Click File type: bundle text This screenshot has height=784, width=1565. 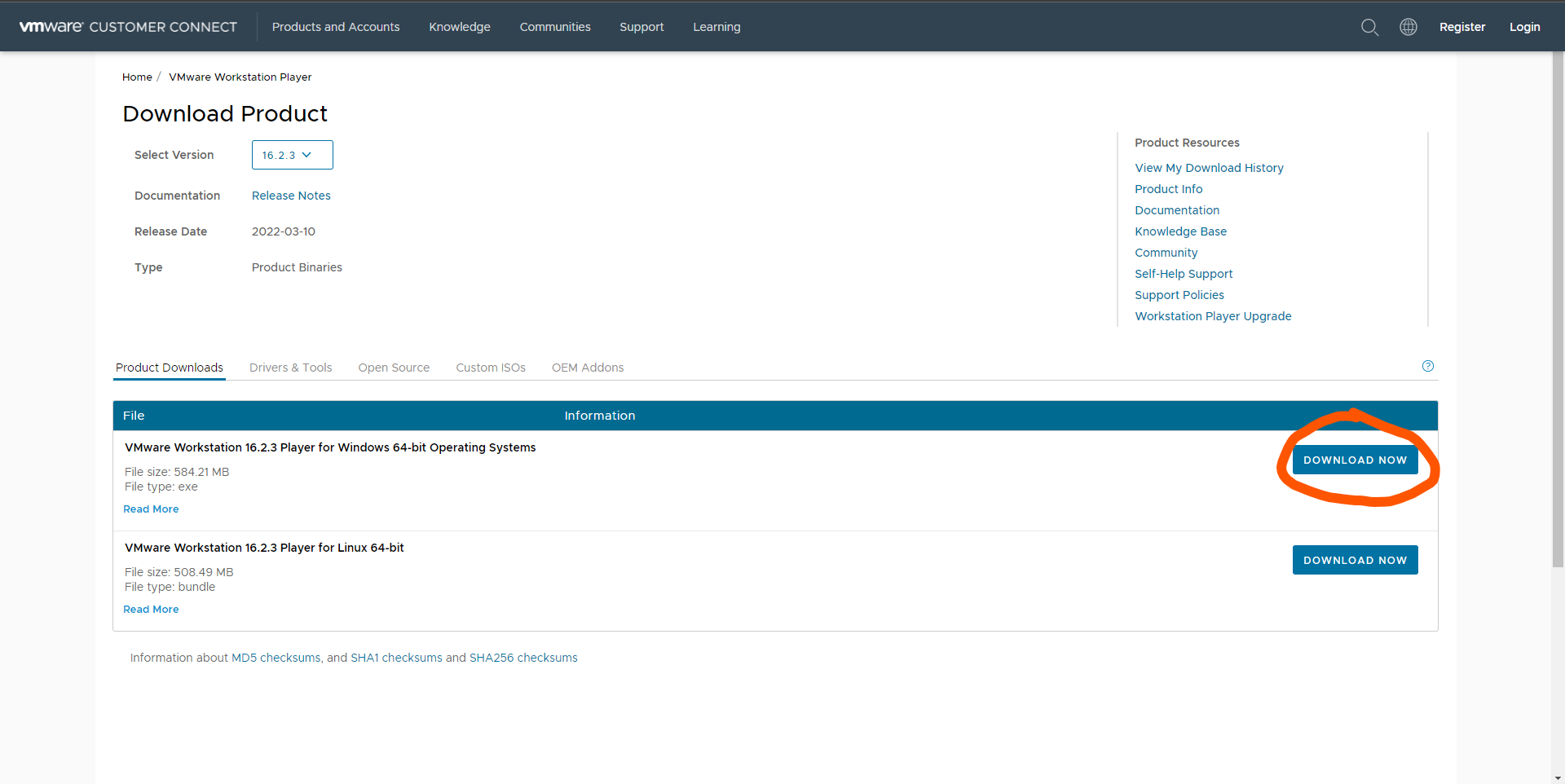(170, 587)
